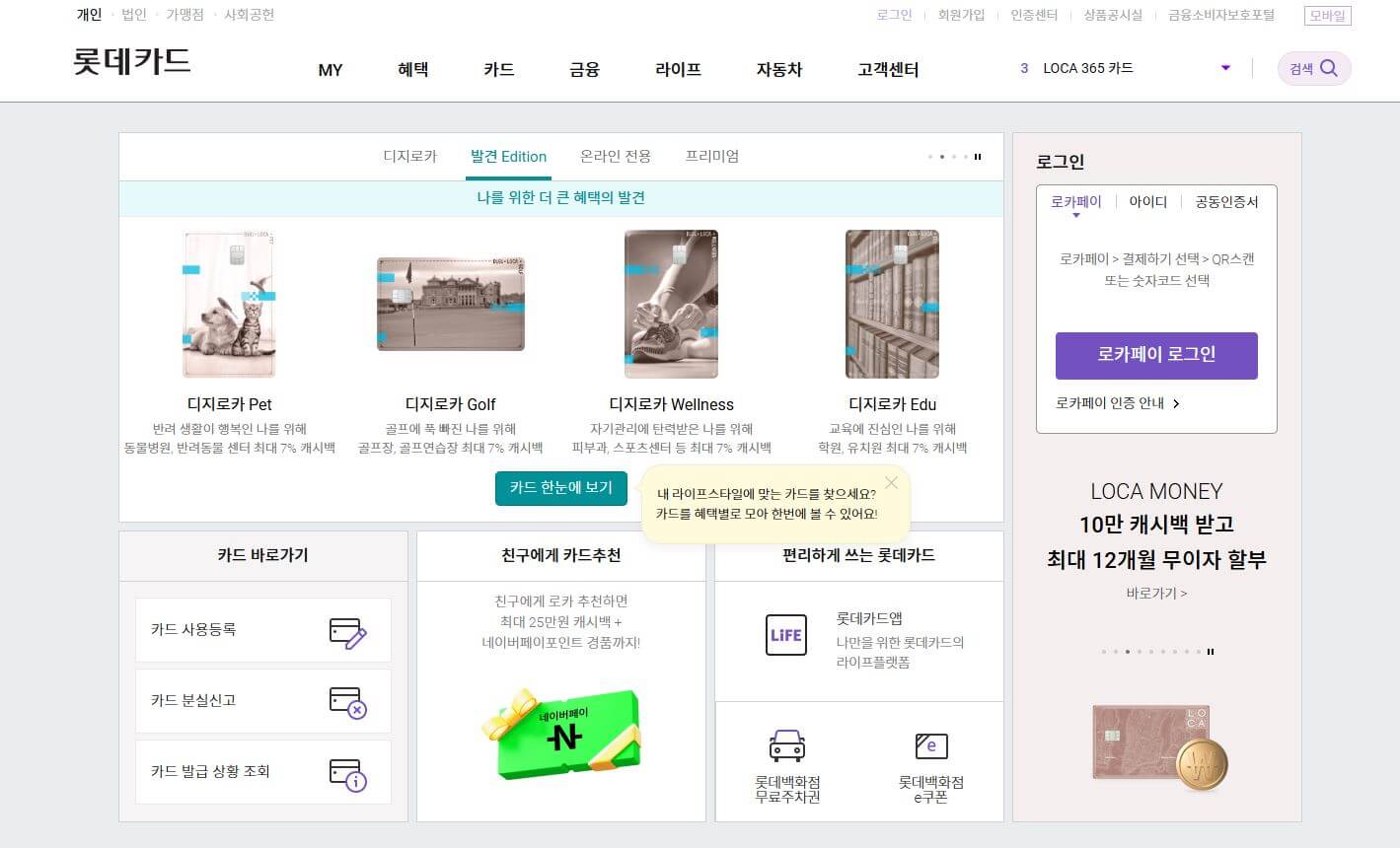Click the 모바일 button in top bar
This screenshot has width=1400, height=848.
click(1327, 16)
